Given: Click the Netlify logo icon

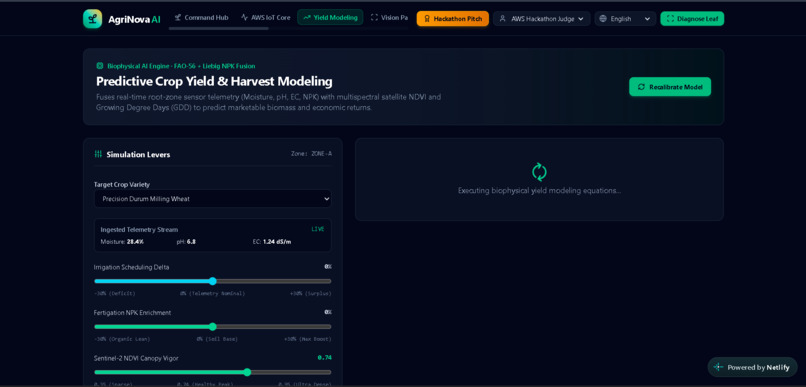Looking at the screenshot, I should coord(718,367).
